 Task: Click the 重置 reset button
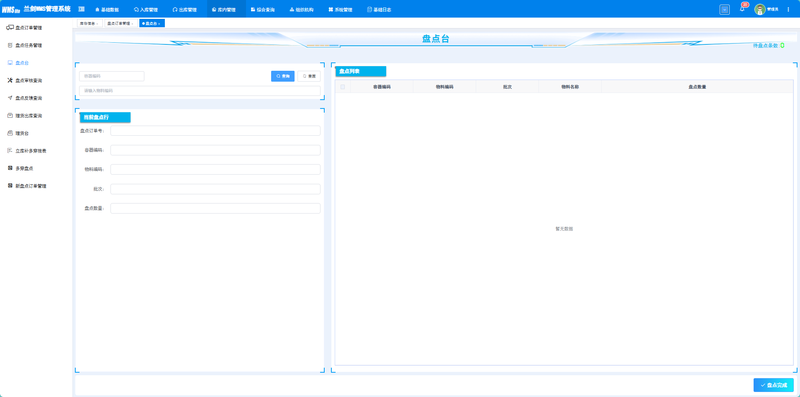point(309,76)
